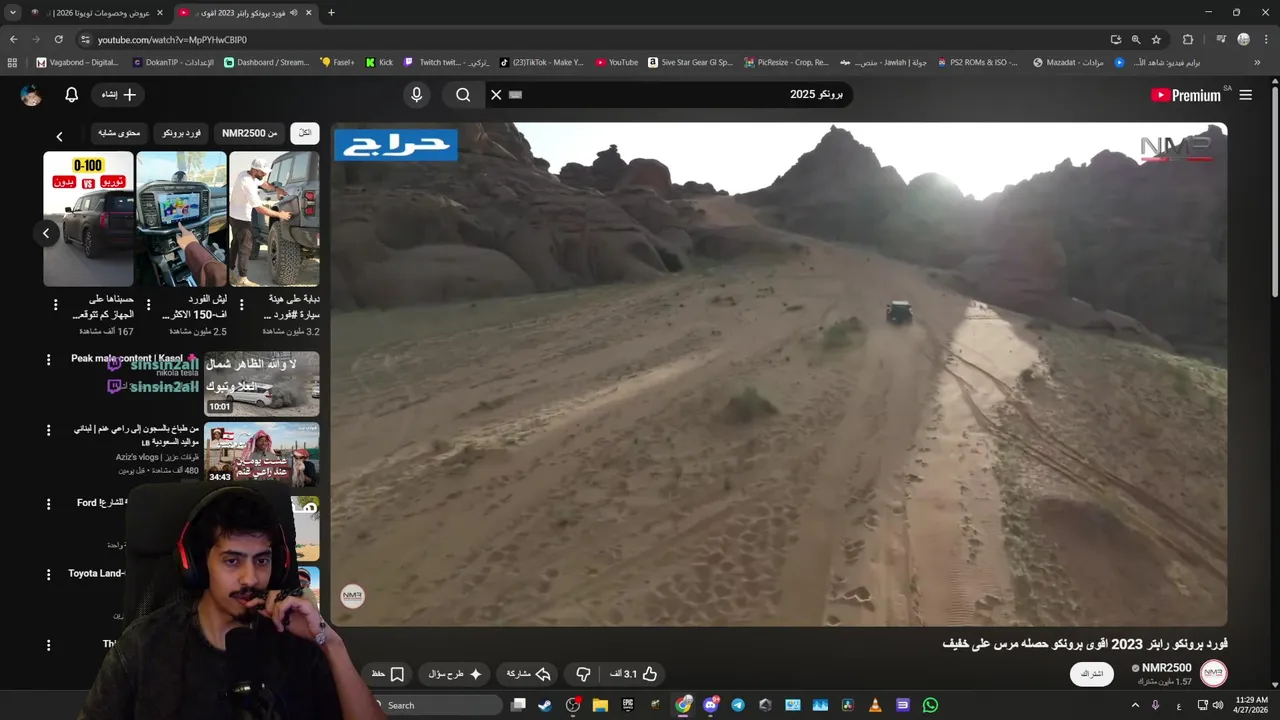Click the Aziz's vlogs video title
The image size is (1280, 720).
(137, 435)
